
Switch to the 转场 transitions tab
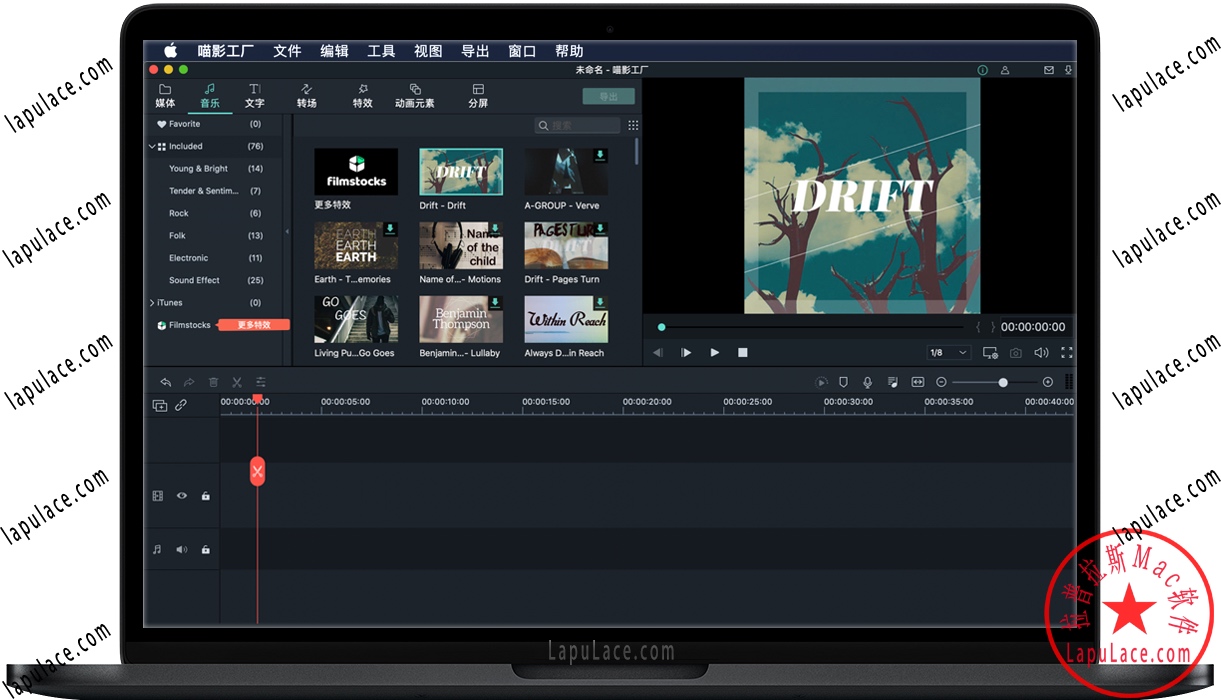pyautogui.click(x=307, y=96)
